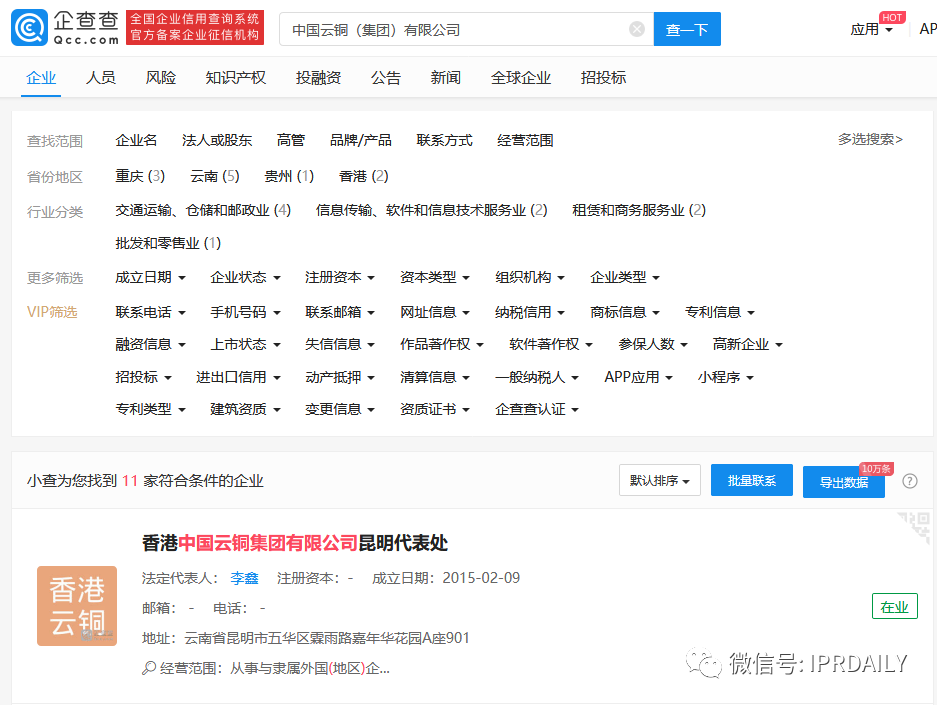
Task: Switch to the 全球企业 tab
Action: click(520, 78)
